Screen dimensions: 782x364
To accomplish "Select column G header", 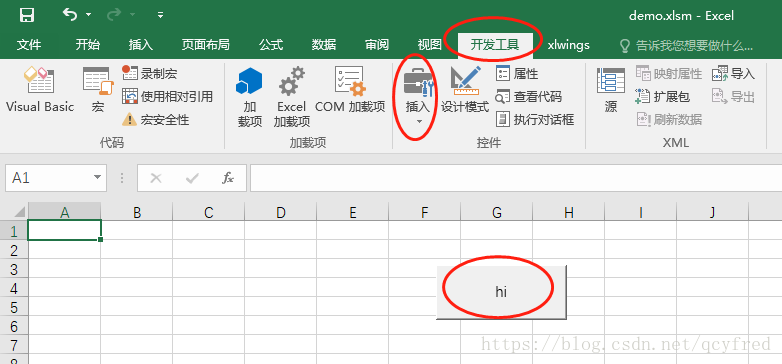I will (497, 212).
